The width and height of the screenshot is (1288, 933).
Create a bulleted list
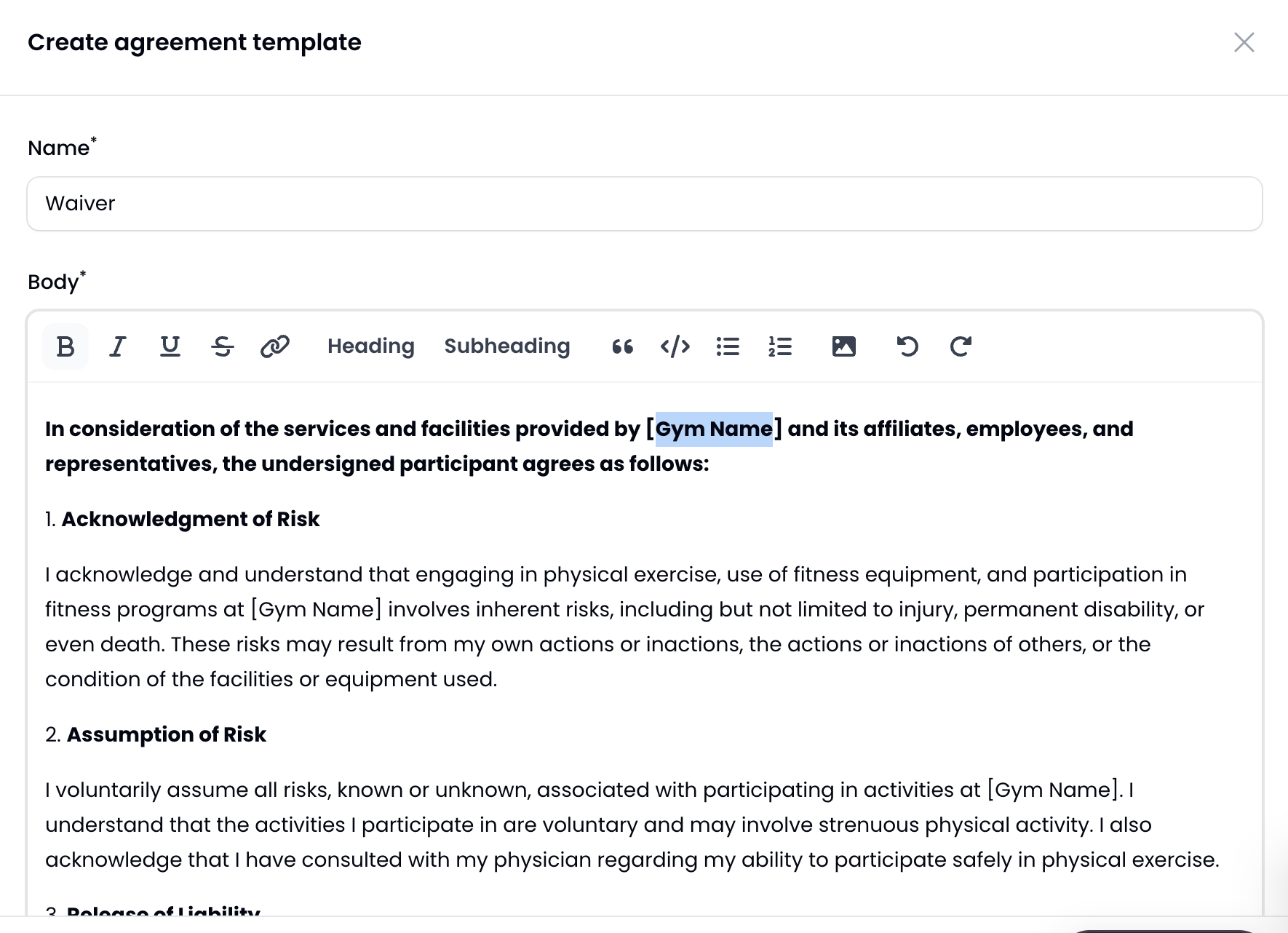[x=728, y=346]
